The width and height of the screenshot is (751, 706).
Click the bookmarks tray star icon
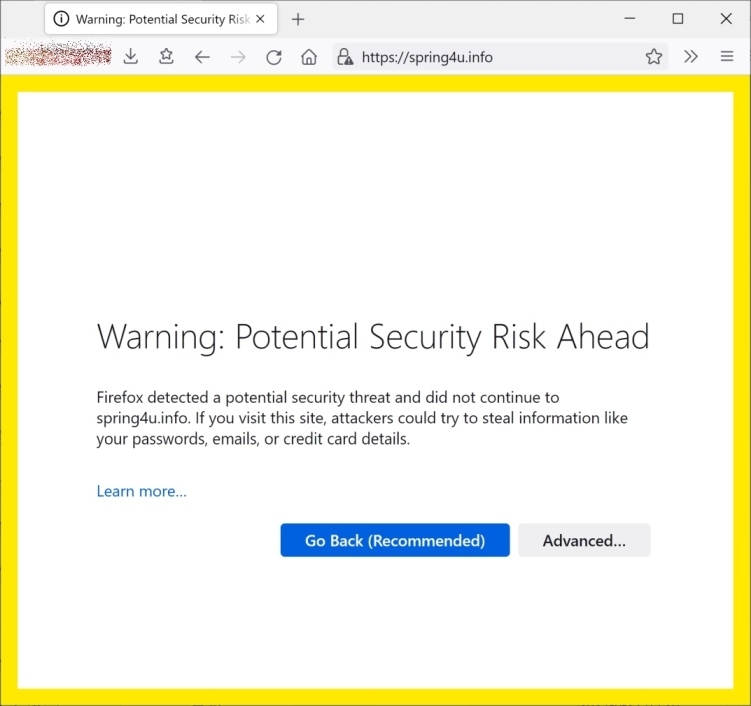coord(166,57)
